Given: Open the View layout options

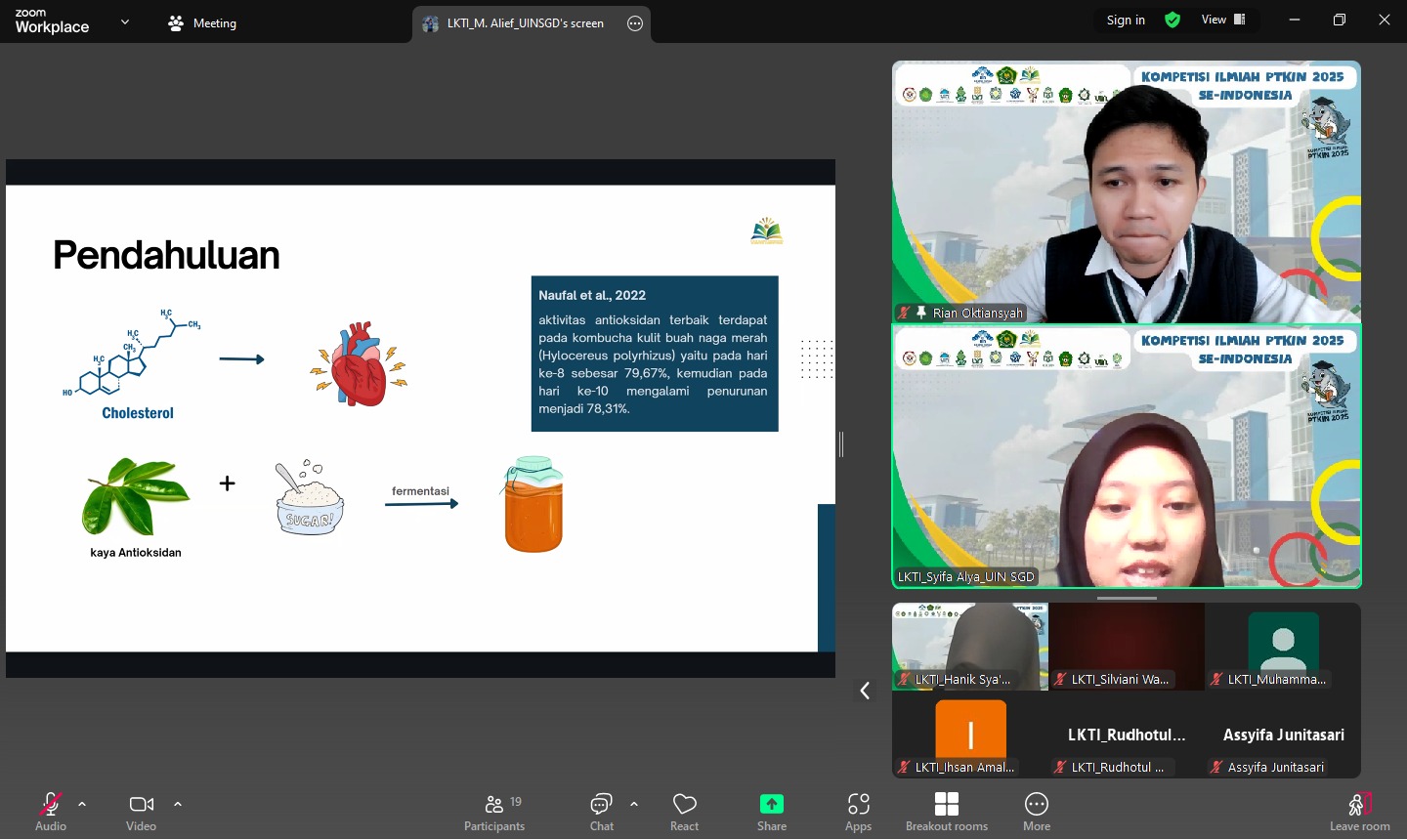Looking at the screenshot, I should click(x=1223, y=20).
